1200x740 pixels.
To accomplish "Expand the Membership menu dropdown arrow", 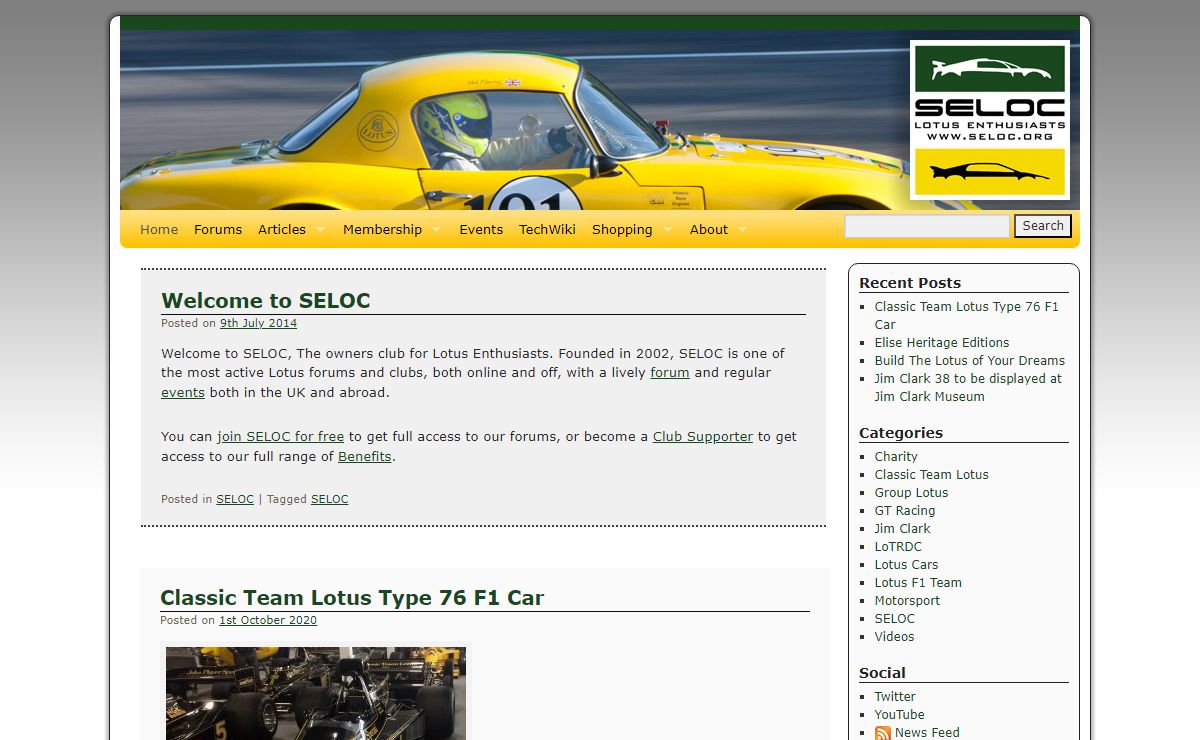I will tap(436, 230).
